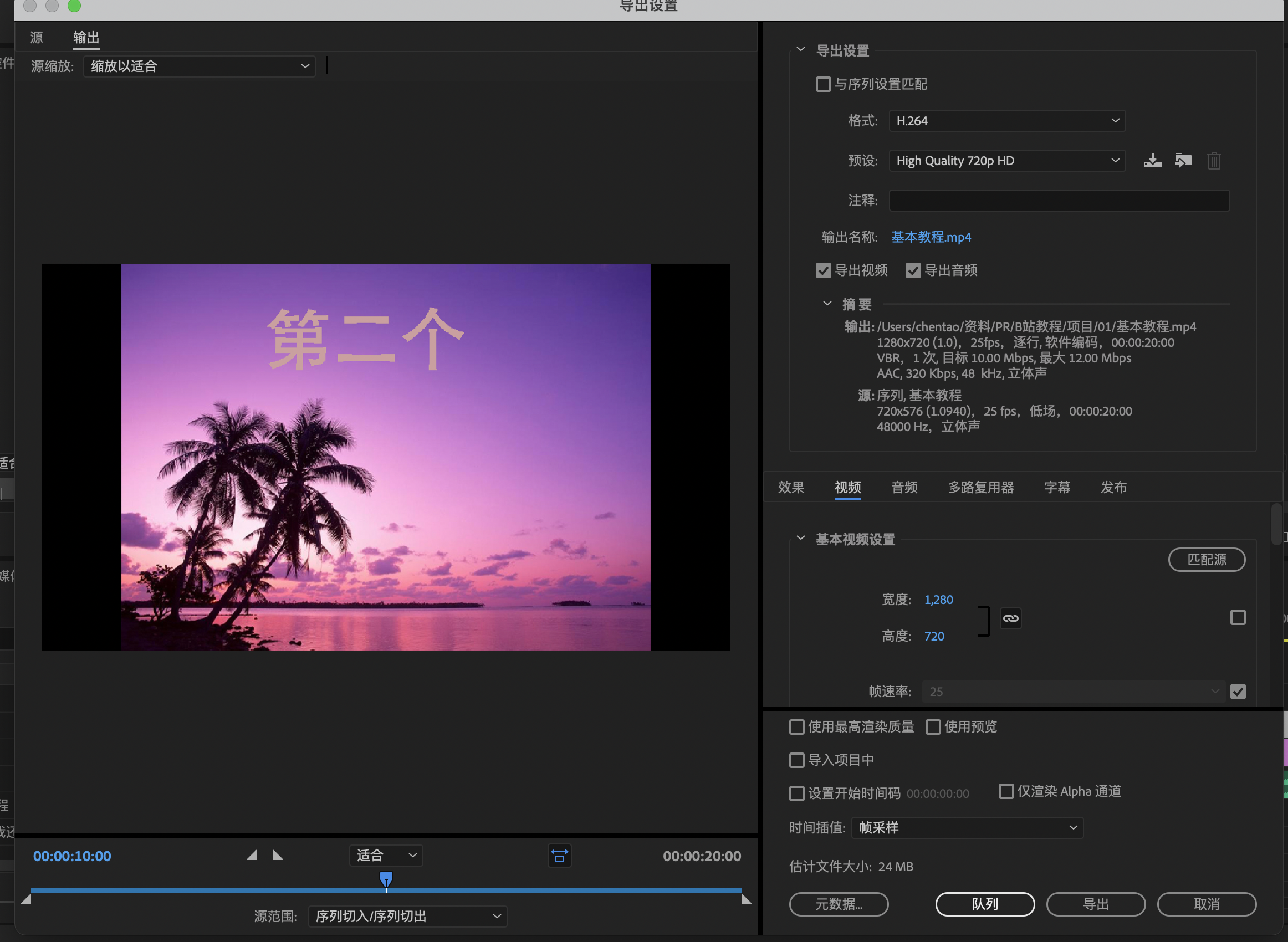Click the Set In Point marker icon

coord(252,855)
